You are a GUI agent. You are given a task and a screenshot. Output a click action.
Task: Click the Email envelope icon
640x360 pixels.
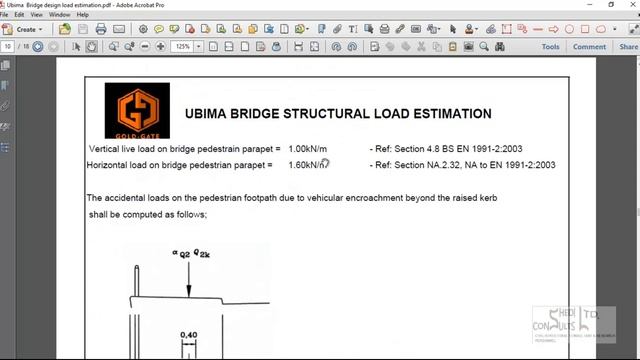(119, 29)
